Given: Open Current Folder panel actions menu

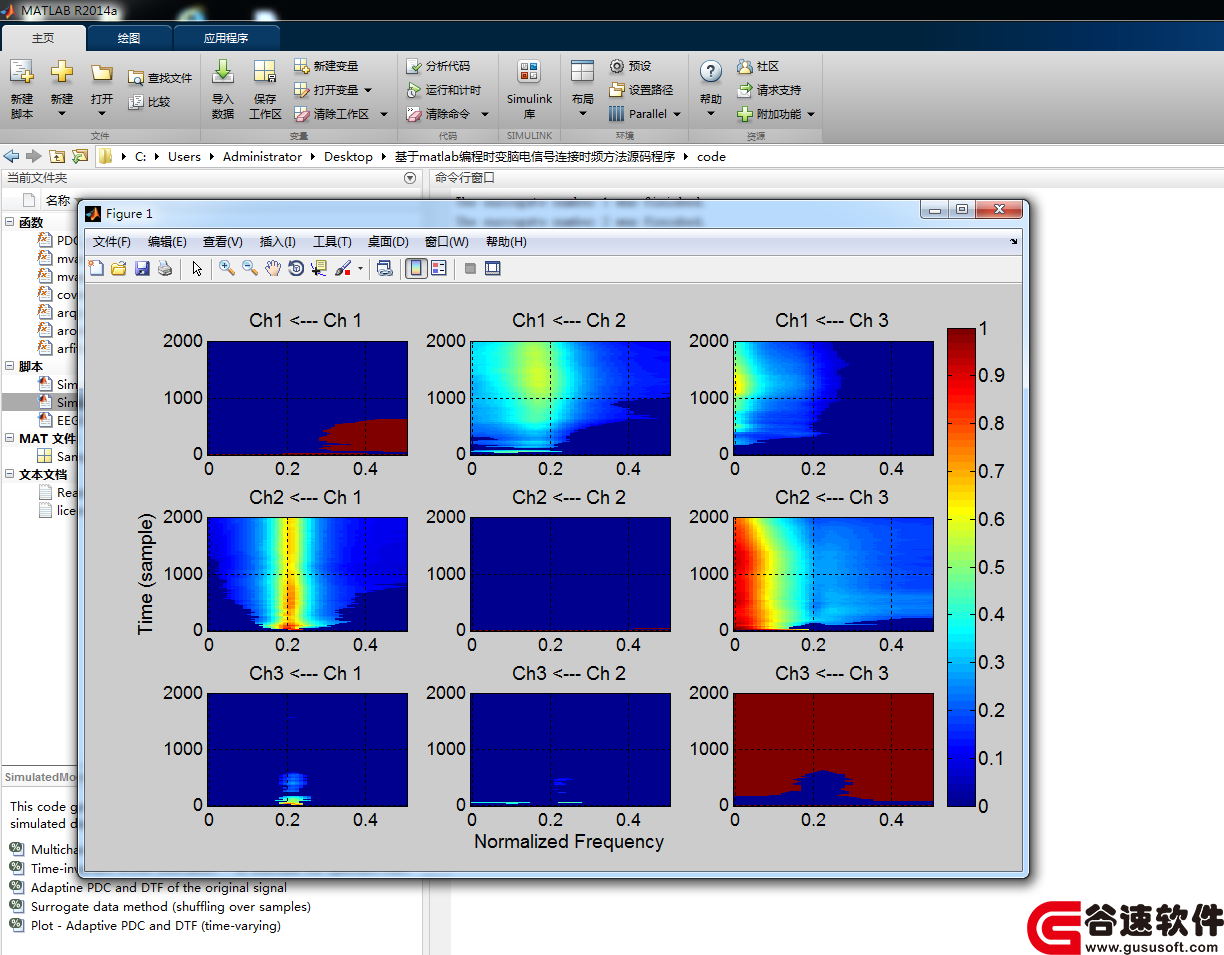Looking at the screenshot, I should 409,178.
